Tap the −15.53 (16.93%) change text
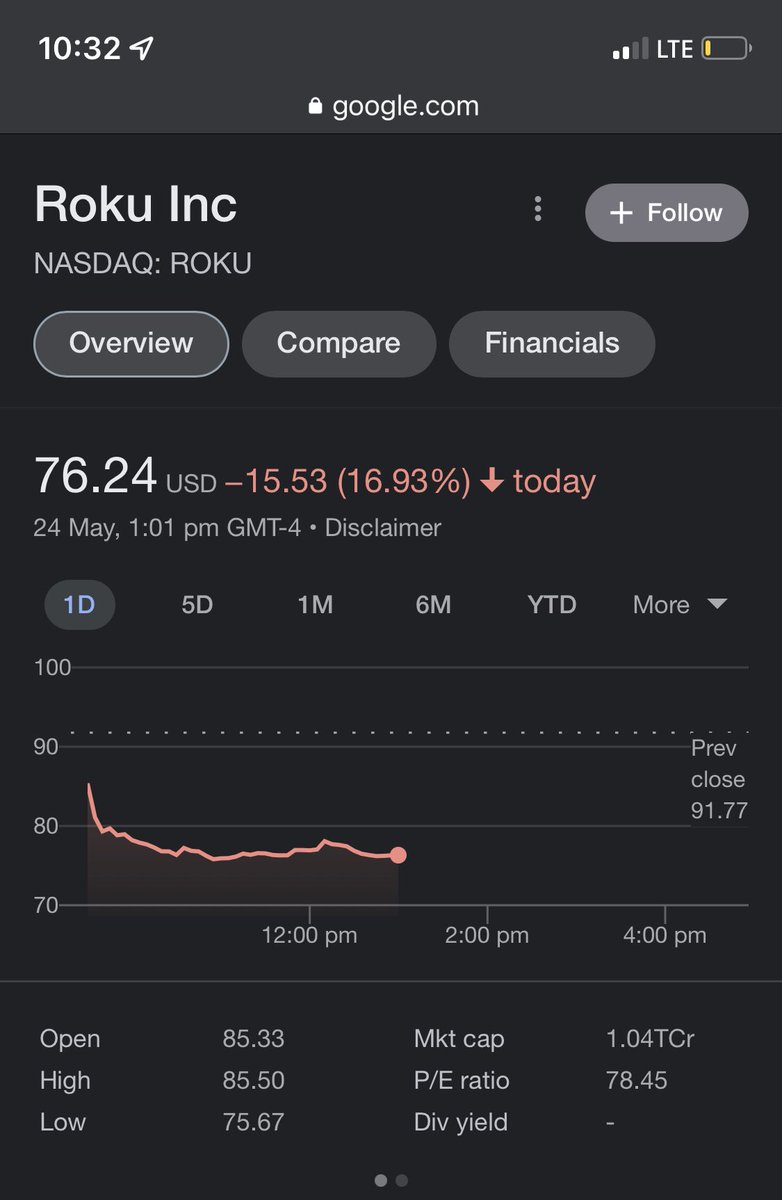782x1200 pixels. pos(348,482)
